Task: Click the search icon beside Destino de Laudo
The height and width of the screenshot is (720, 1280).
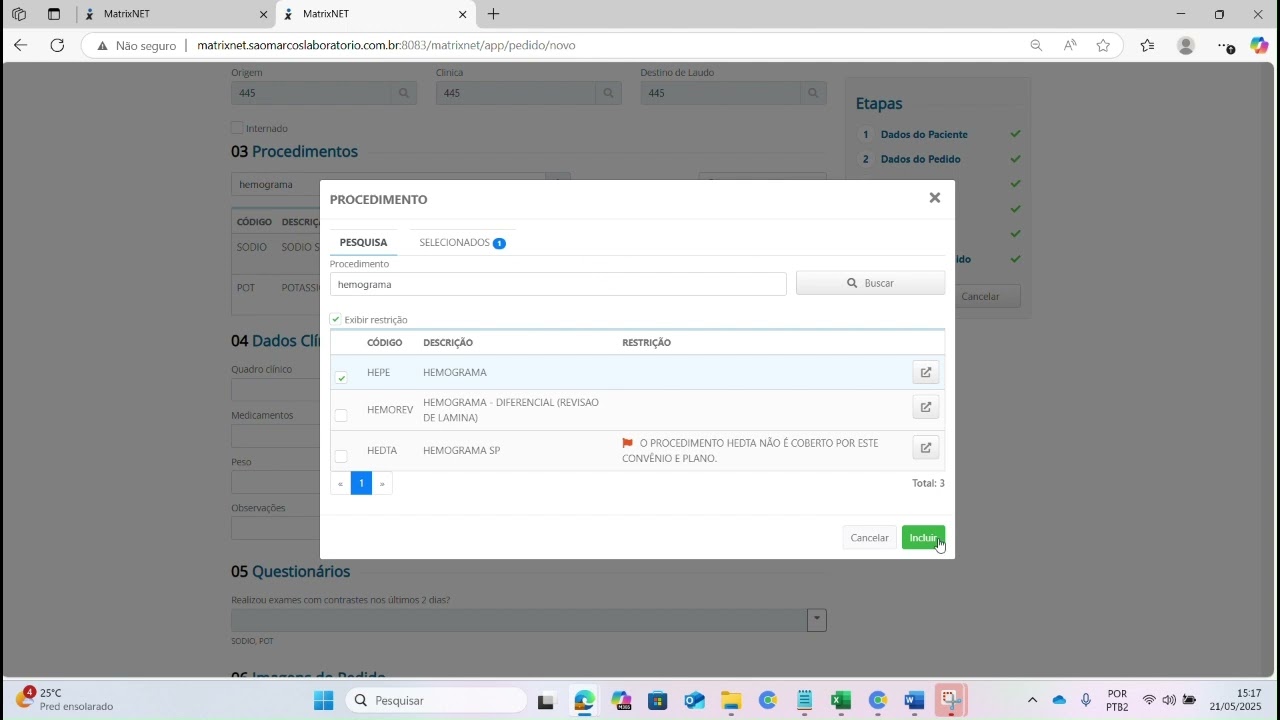Action: click(814, 93)
